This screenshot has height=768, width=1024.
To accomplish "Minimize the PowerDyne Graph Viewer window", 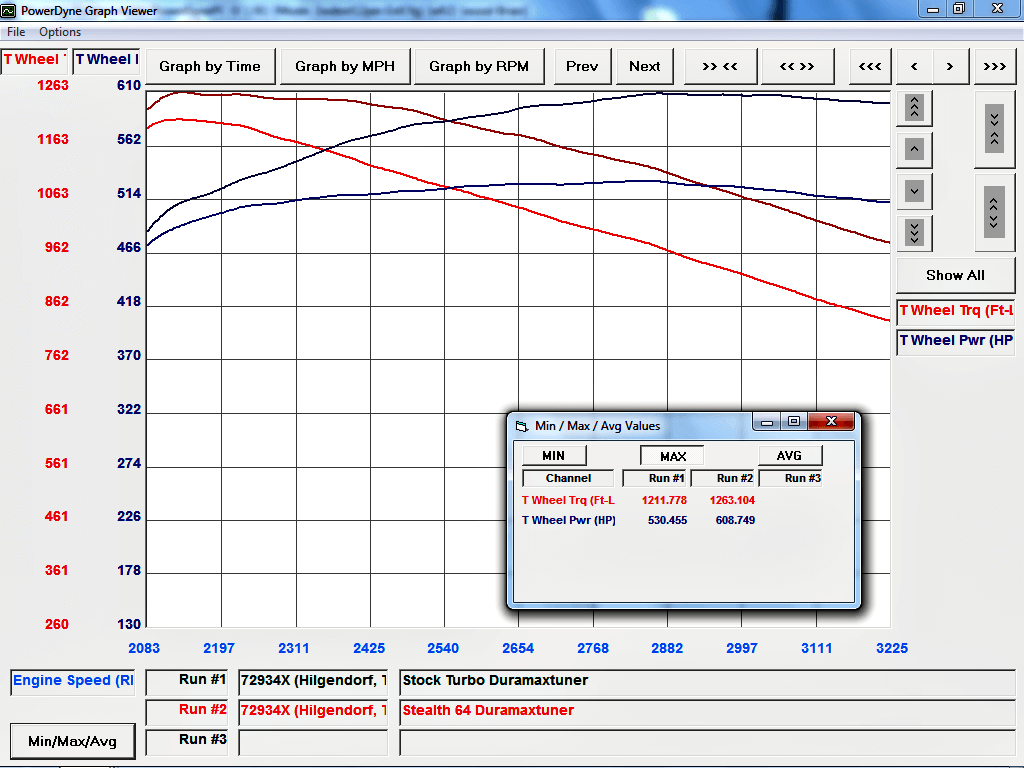I will click(933, 9).
